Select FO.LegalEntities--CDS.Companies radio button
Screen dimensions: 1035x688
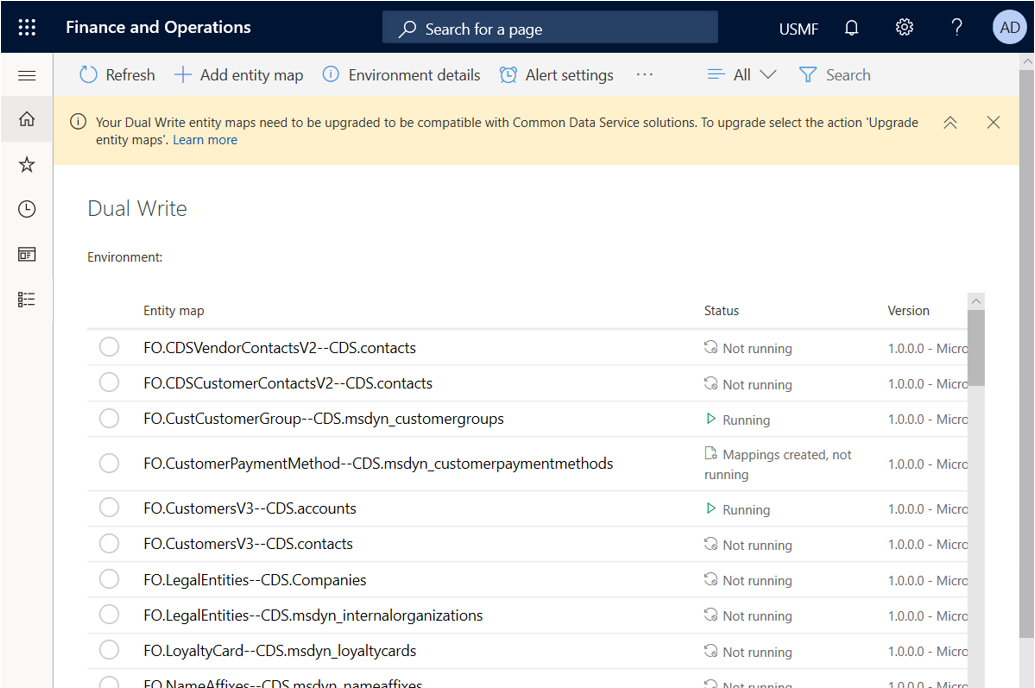(109, 579)
